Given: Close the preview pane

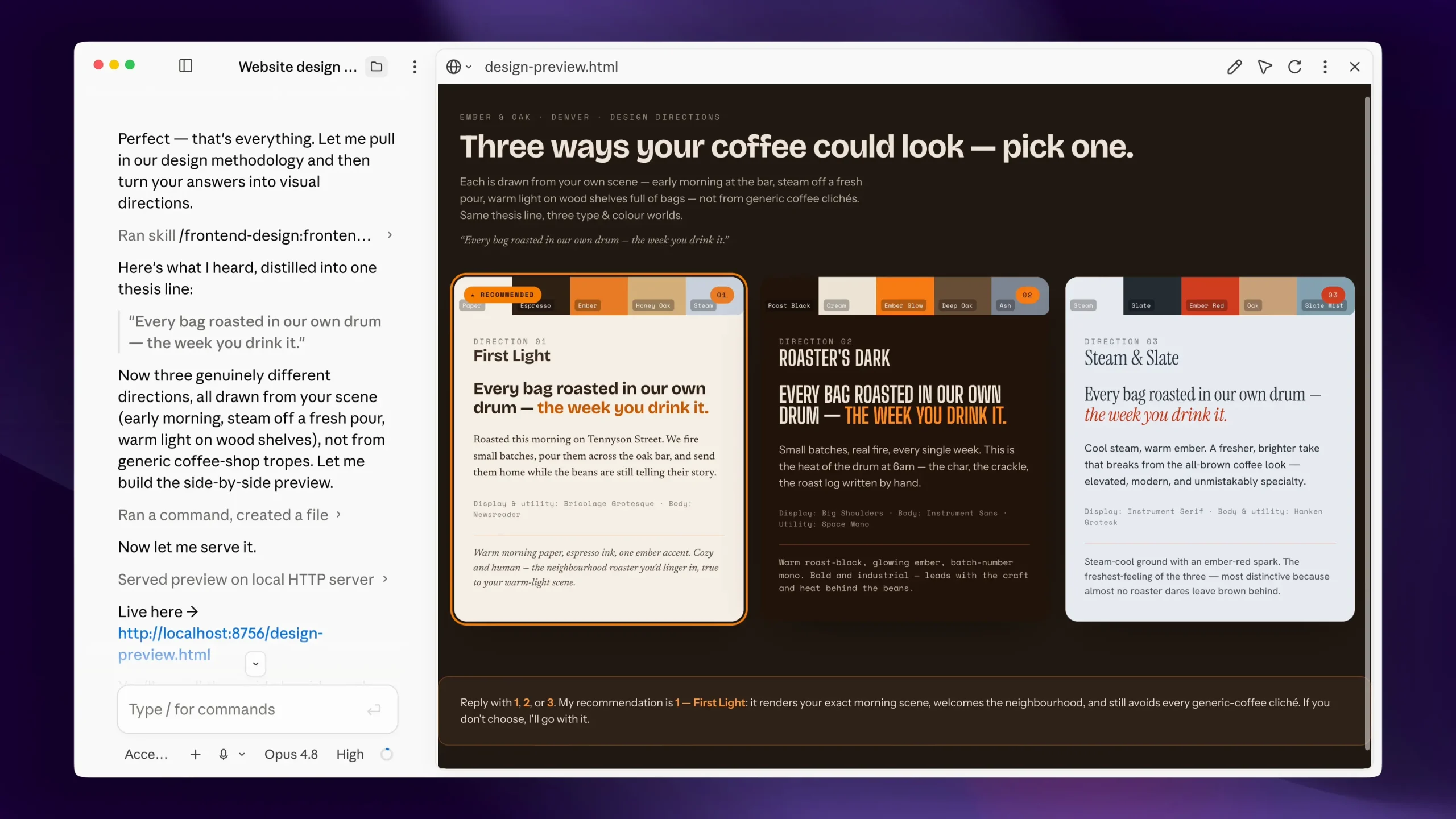Looking at the screenshot, I should [x=1355, y=67].
